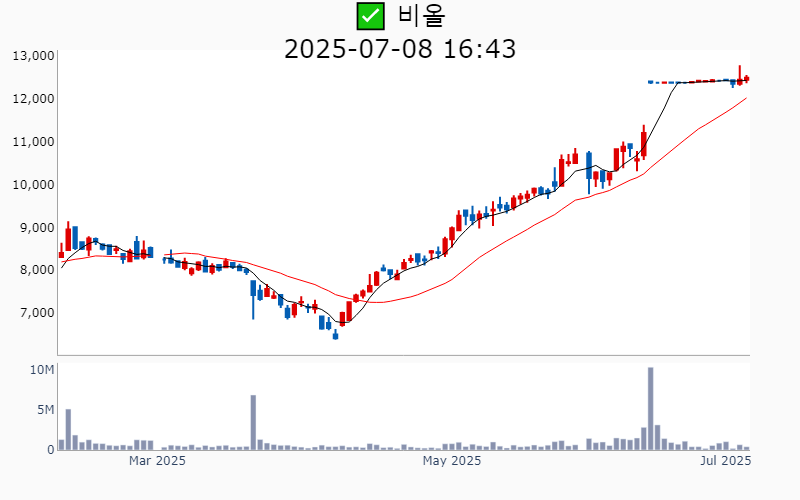Click the 5M volume axis label
Screen dimensions: 800x500
click(45, 410)
